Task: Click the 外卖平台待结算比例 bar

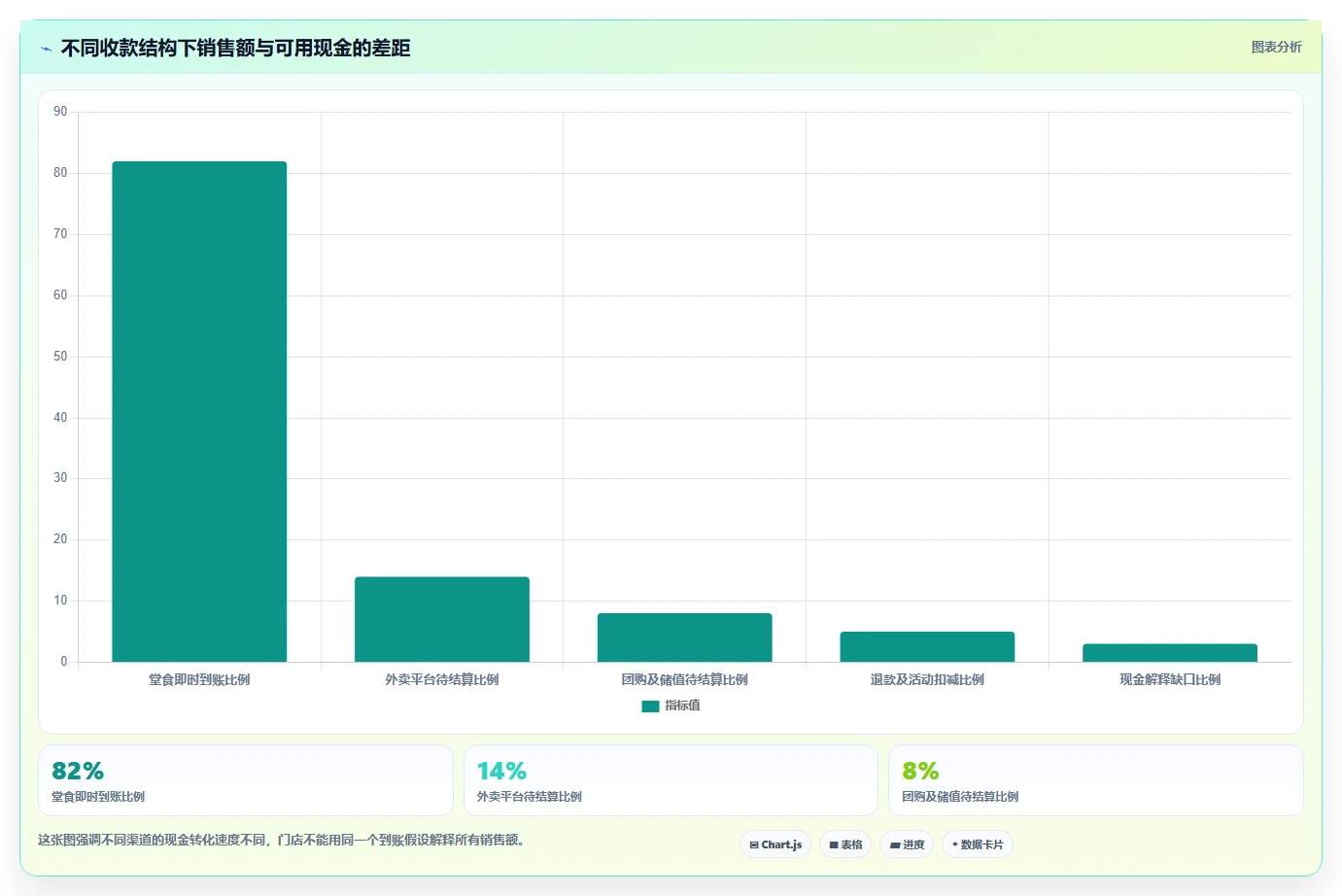Action: click(442, 619)
